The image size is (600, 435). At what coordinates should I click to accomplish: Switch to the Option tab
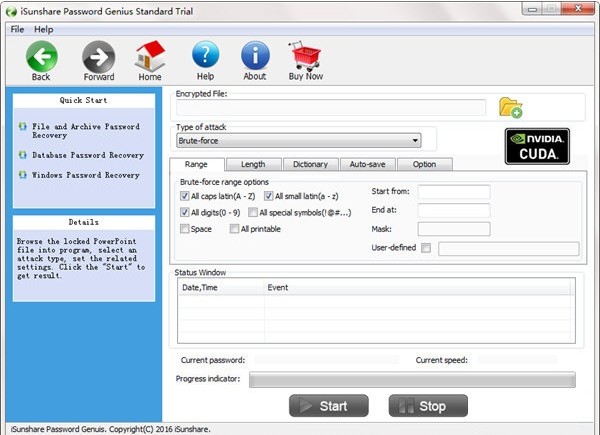tap(425, 165)
